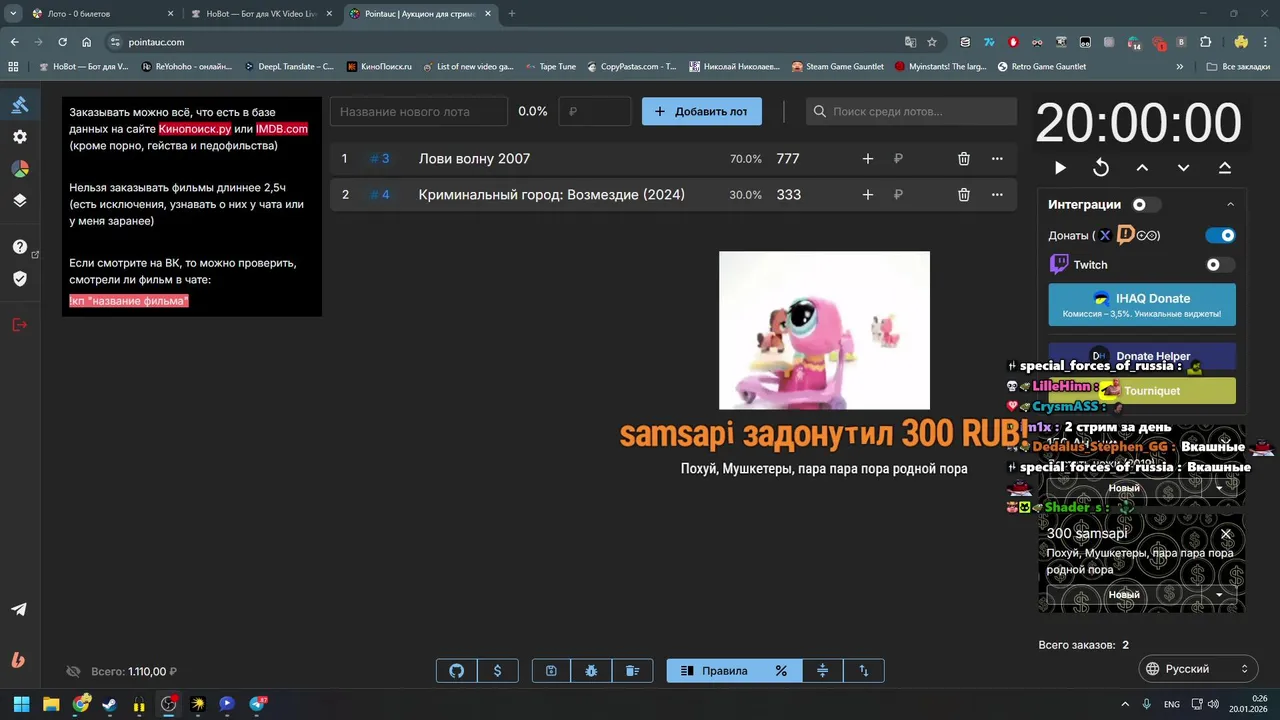Collapse the Интеграции panel chevron
The height and width of the screenshot is (720, 1280).
(x=1230, y=205)
